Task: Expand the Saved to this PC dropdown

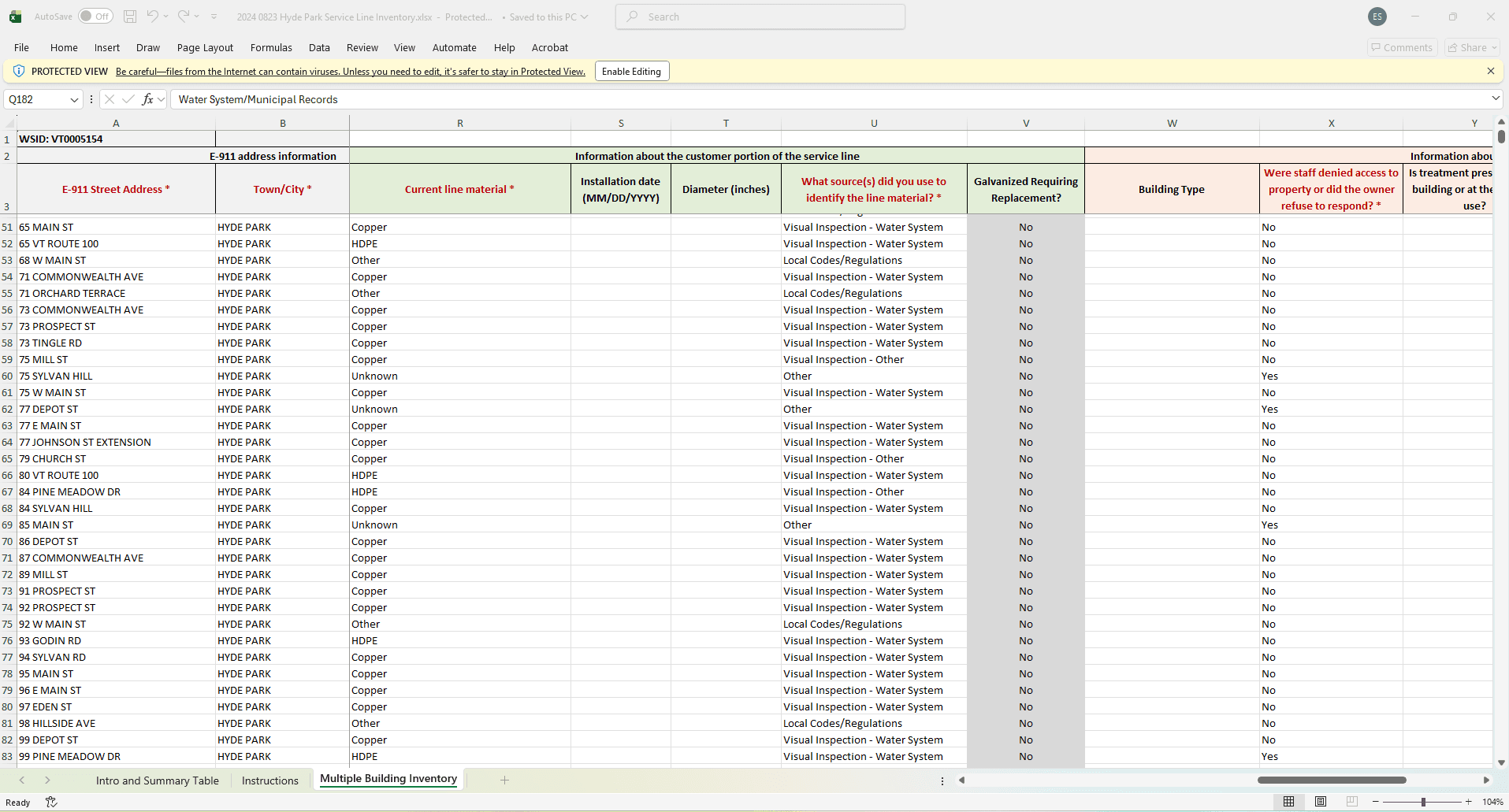Action: pyautogui.click(x=584, y=17)
